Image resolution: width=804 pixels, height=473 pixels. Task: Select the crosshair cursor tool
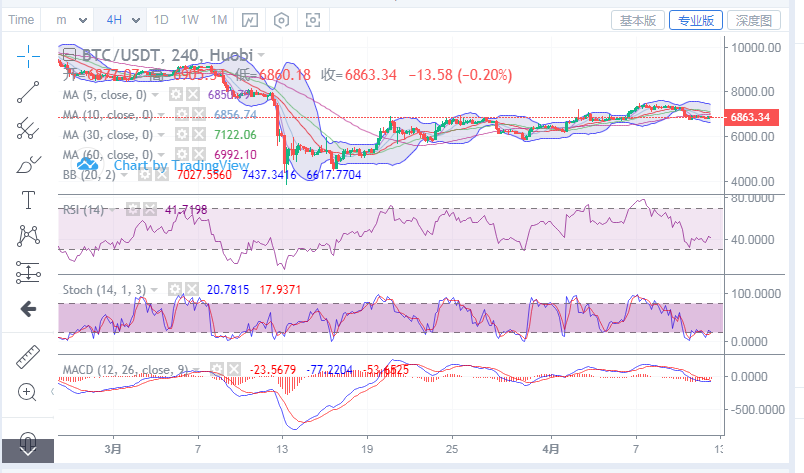click(x=28, y=55)
